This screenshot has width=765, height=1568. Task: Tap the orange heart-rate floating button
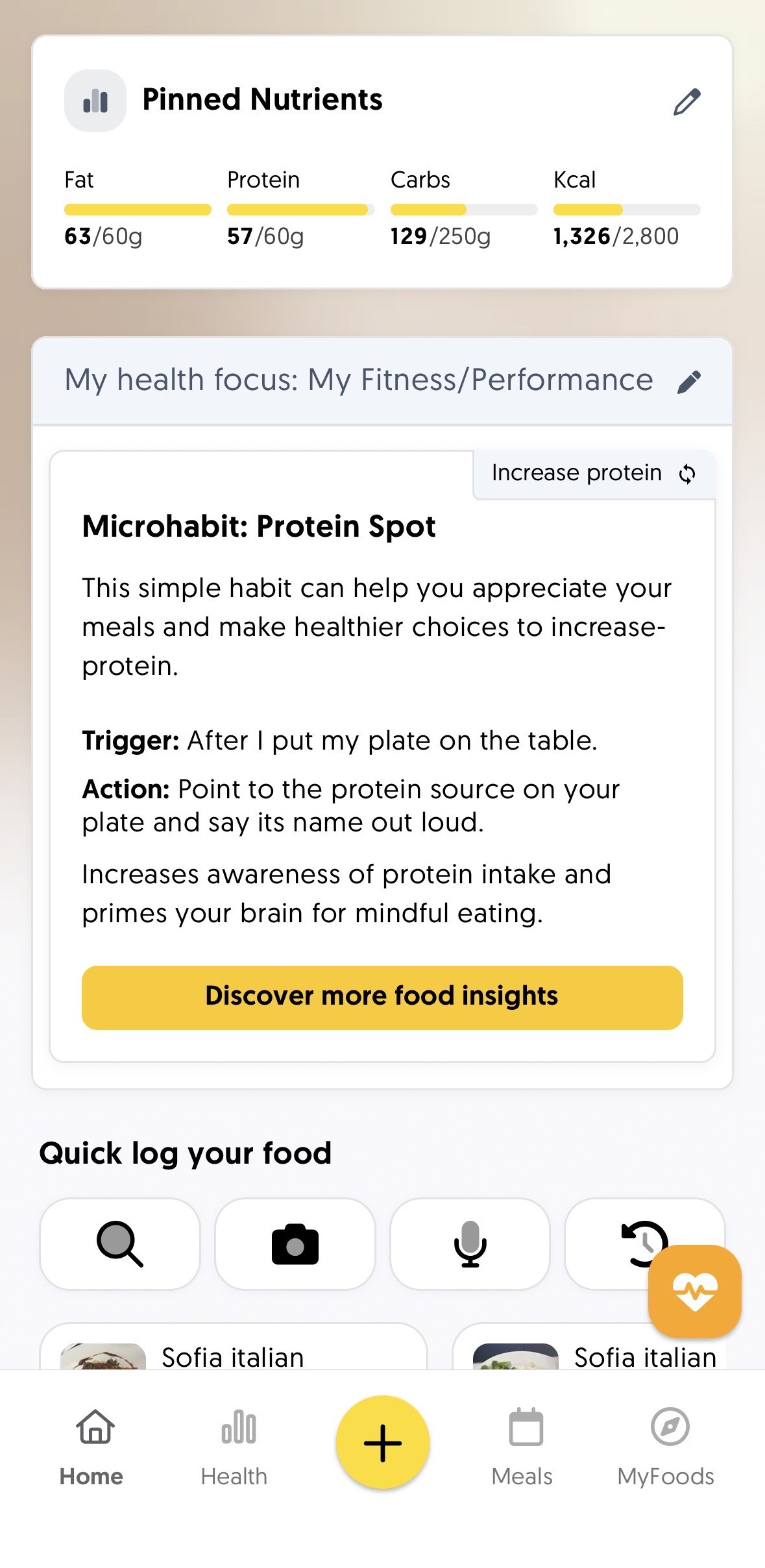694,1291
